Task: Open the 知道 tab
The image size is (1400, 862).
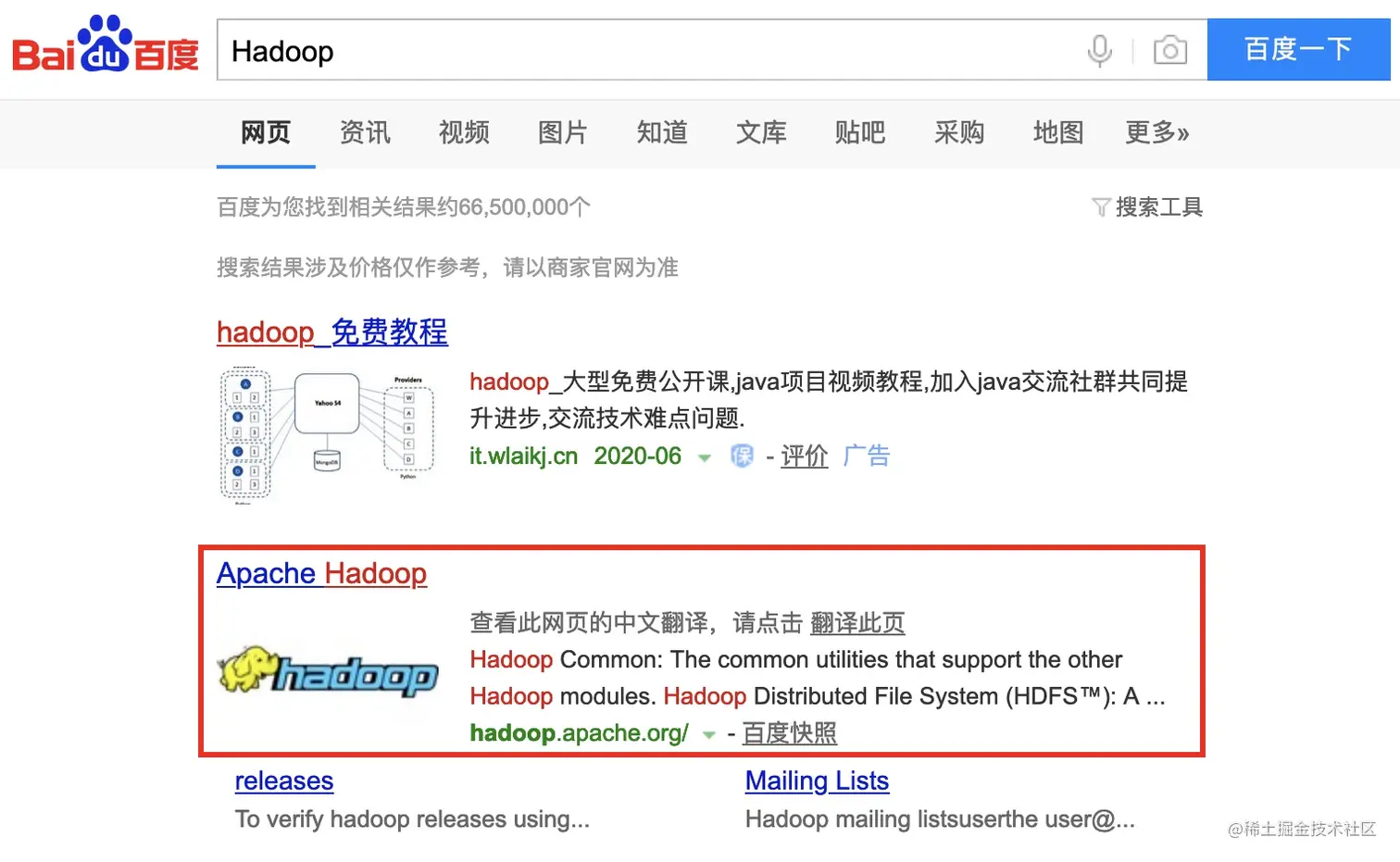Action: (662, 132)
